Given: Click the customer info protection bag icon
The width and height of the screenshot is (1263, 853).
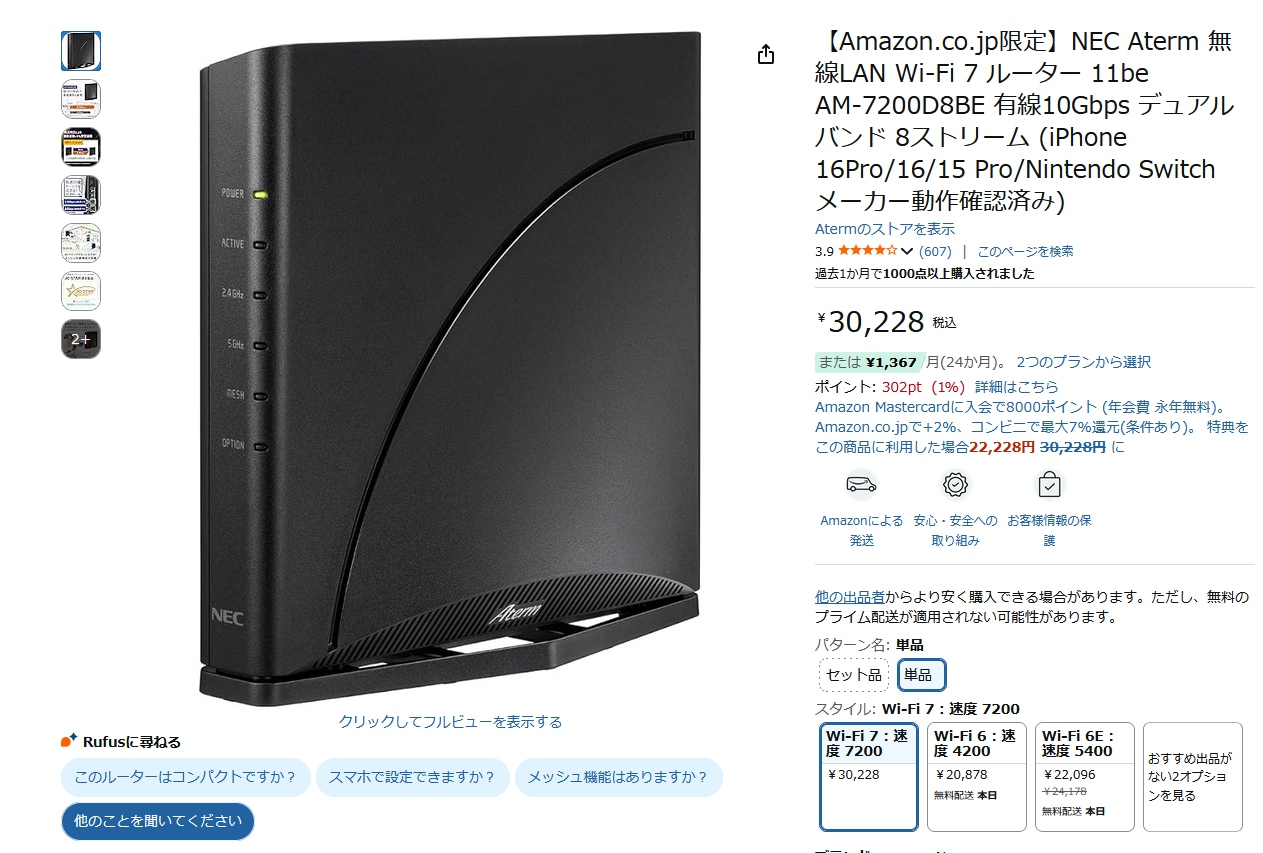Looking at the screenshot, I should click(x=1049, y=485).
